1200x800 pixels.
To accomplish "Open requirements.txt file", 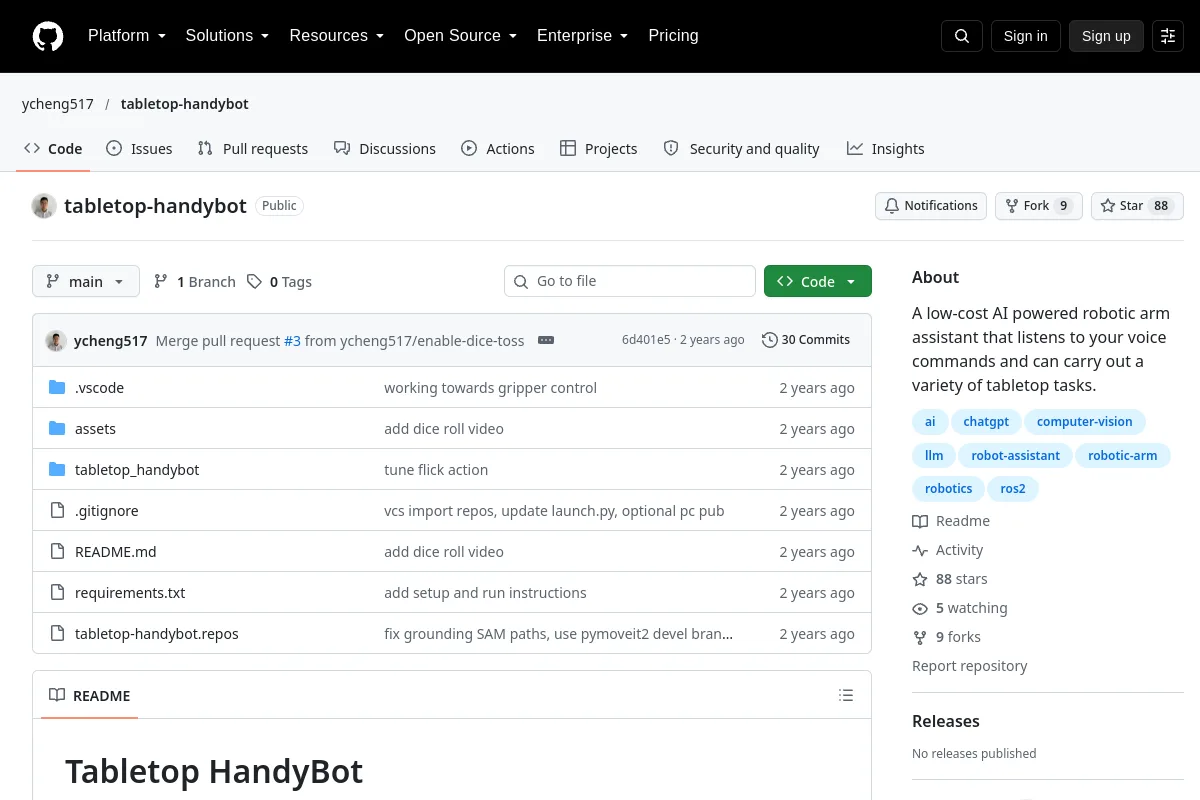I will (x=130, y=593).
